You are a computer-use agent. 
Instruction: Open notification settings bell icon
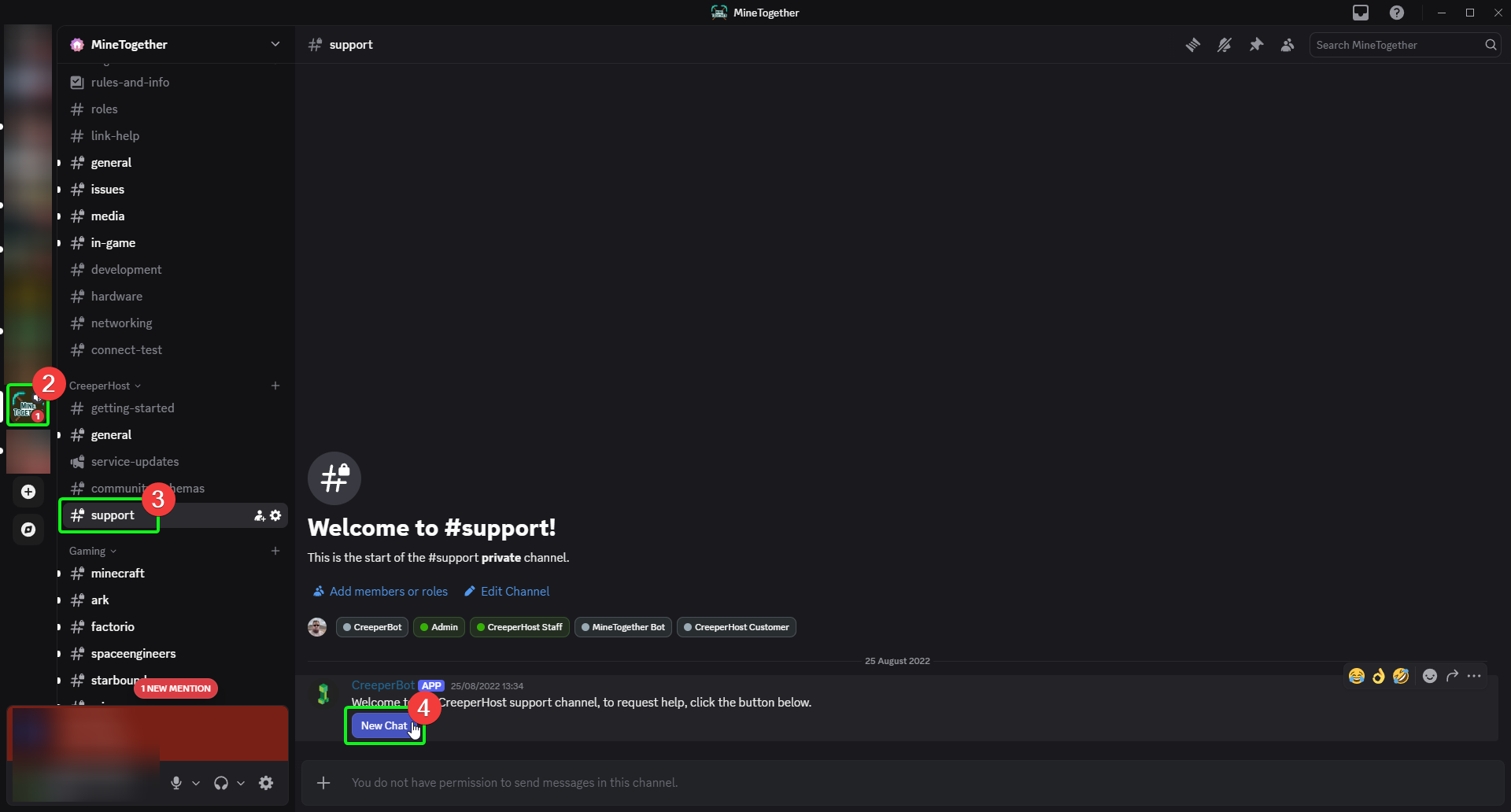tap(1225, 45)
